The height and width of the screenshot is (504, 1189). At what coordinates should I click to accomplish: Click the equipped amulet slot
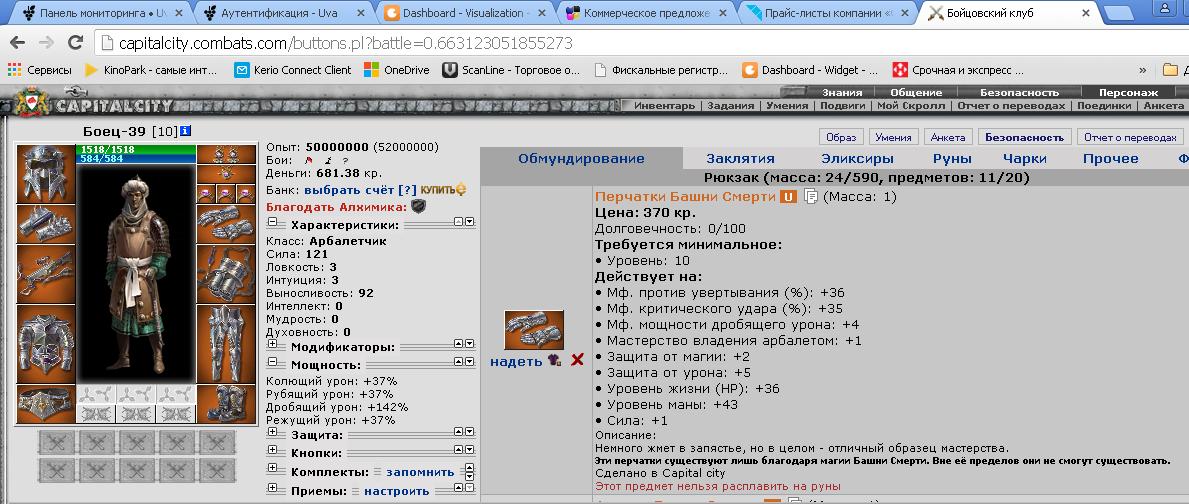[x=227, y=174]
